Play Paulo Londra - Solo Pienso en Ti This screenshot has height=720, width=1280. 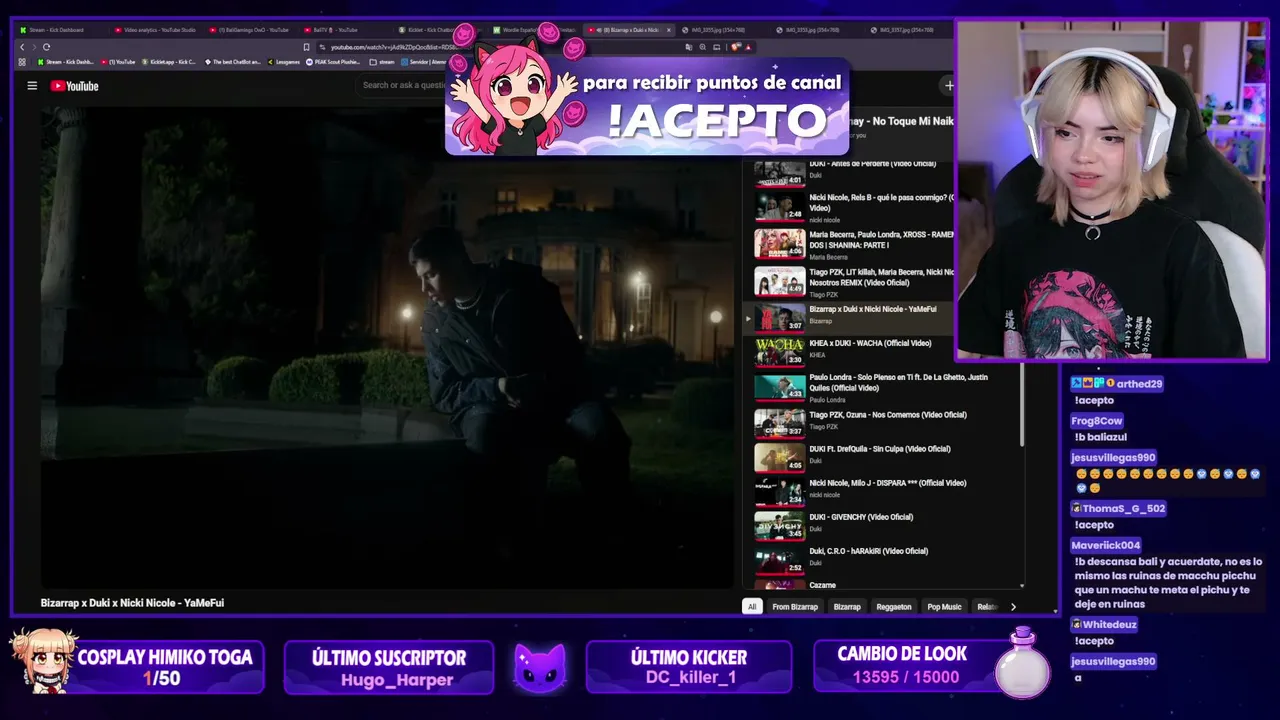pos(898,382)
